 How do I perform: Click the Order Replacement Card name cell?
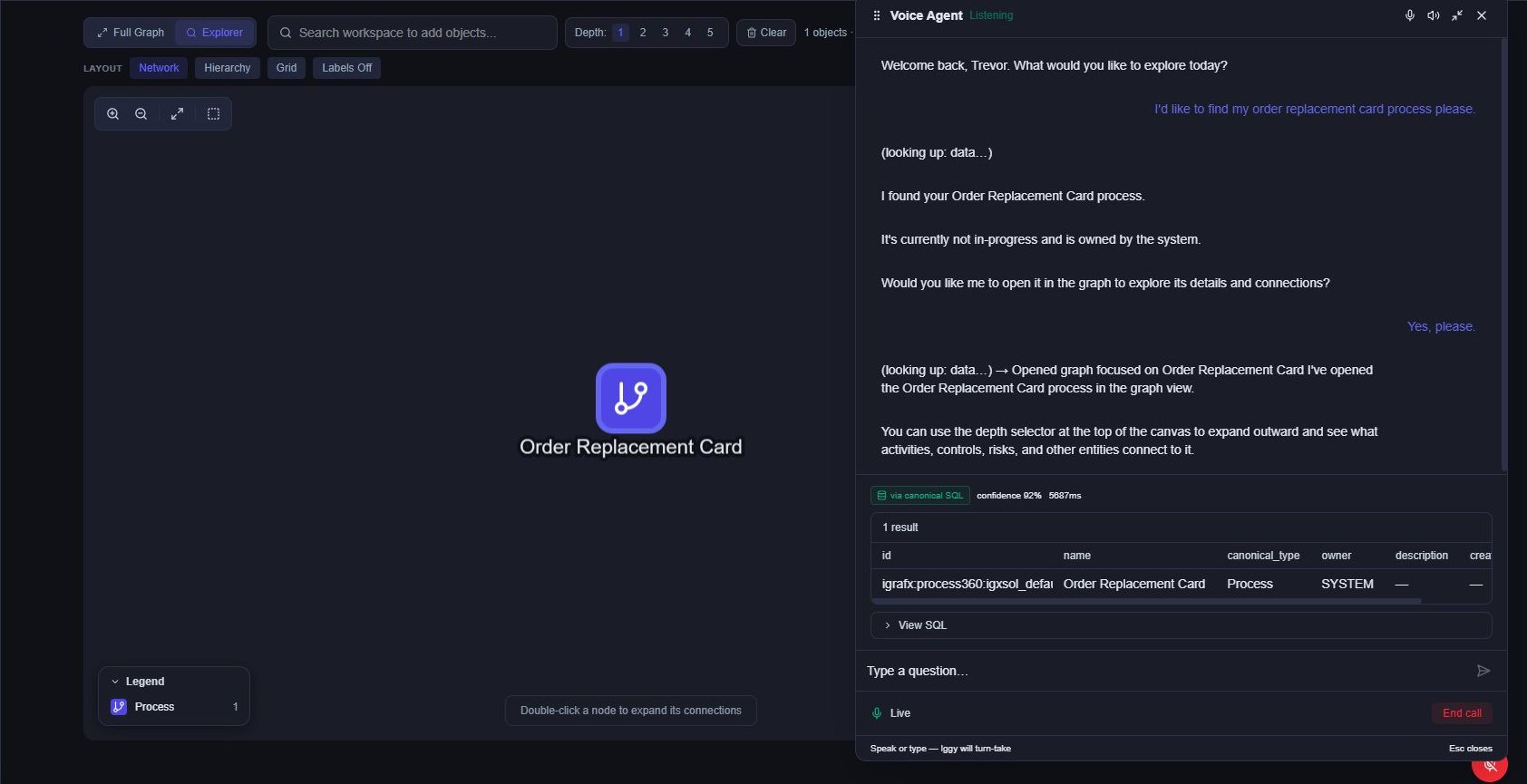tap(1134, 584)
